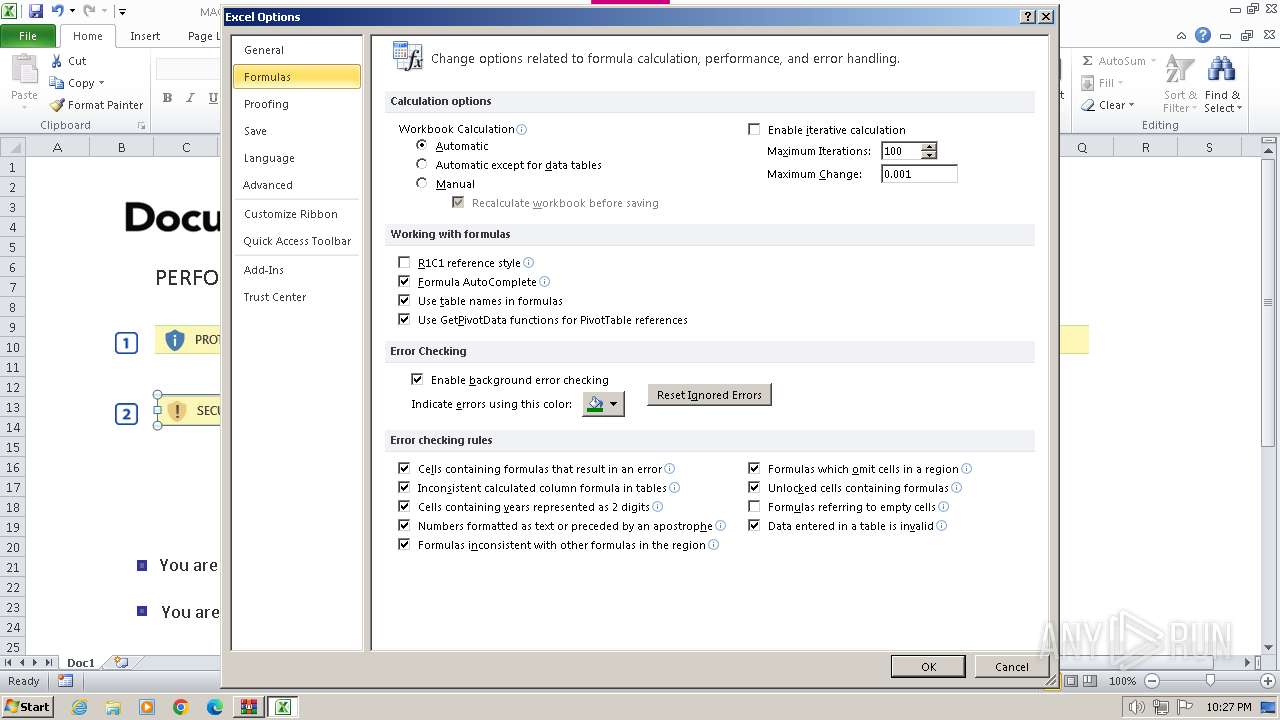
Task: Click the Cut scissors icon
Action: [x=57, y=61]
